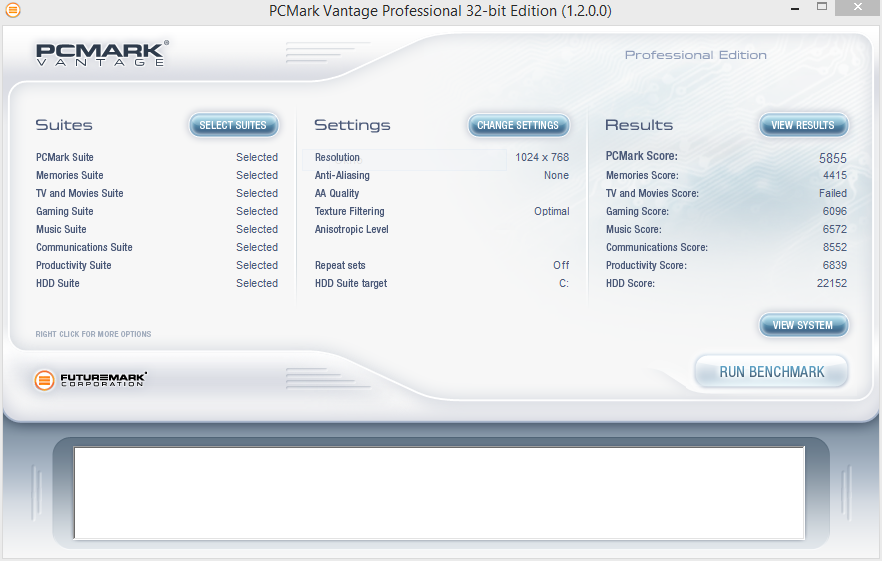The height and width of the screenshot is (561, 882).
Task: Click the None anti-aliasing value
Action: click(556, 176)
